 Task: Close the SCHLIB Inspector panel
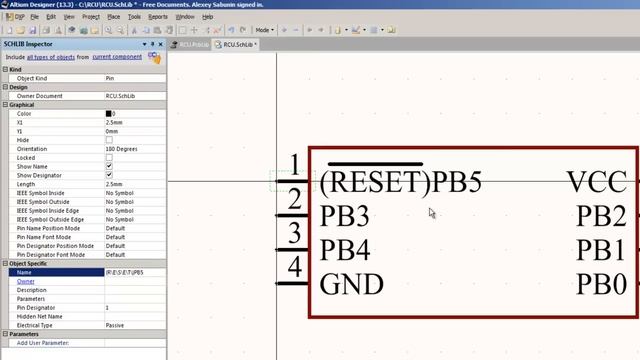tap(161, 44)
